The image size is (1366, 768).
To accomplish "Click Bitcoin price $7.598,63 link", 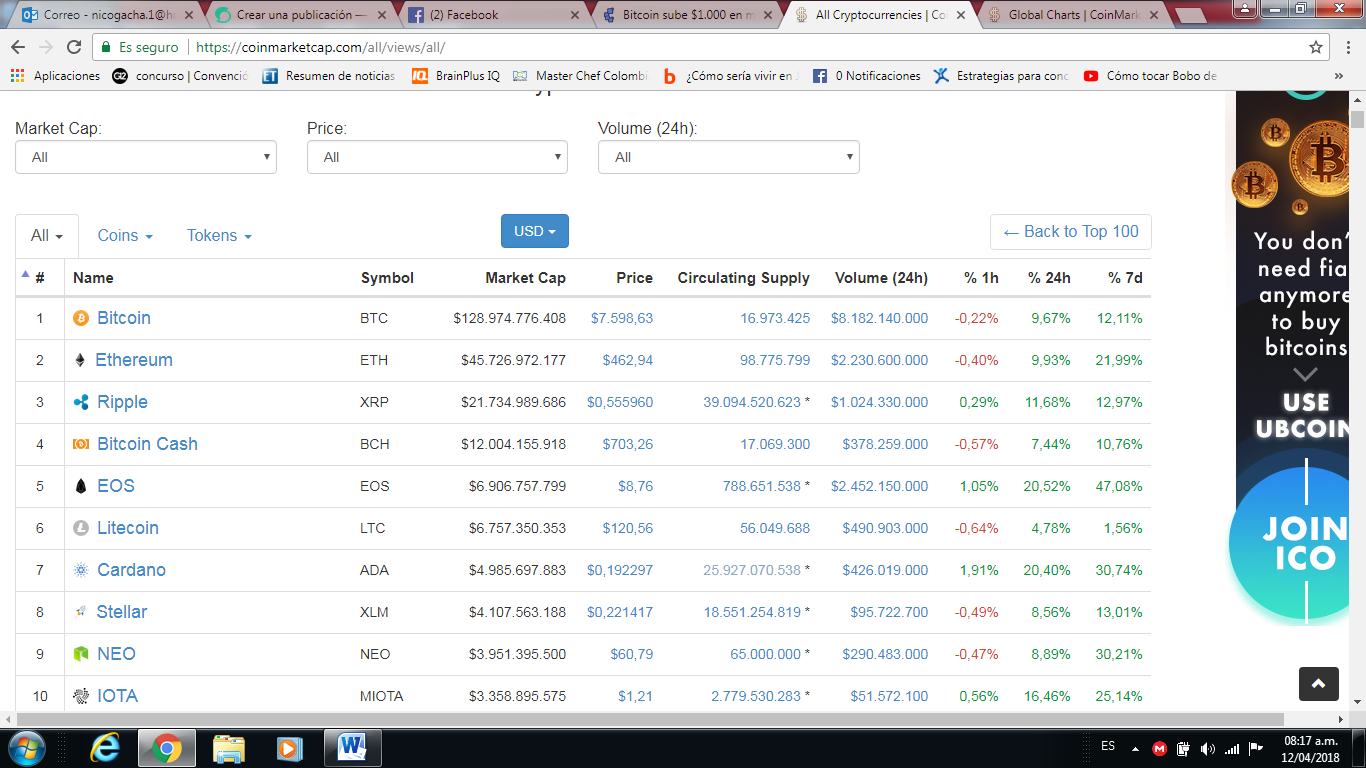I will click(622, 318).
